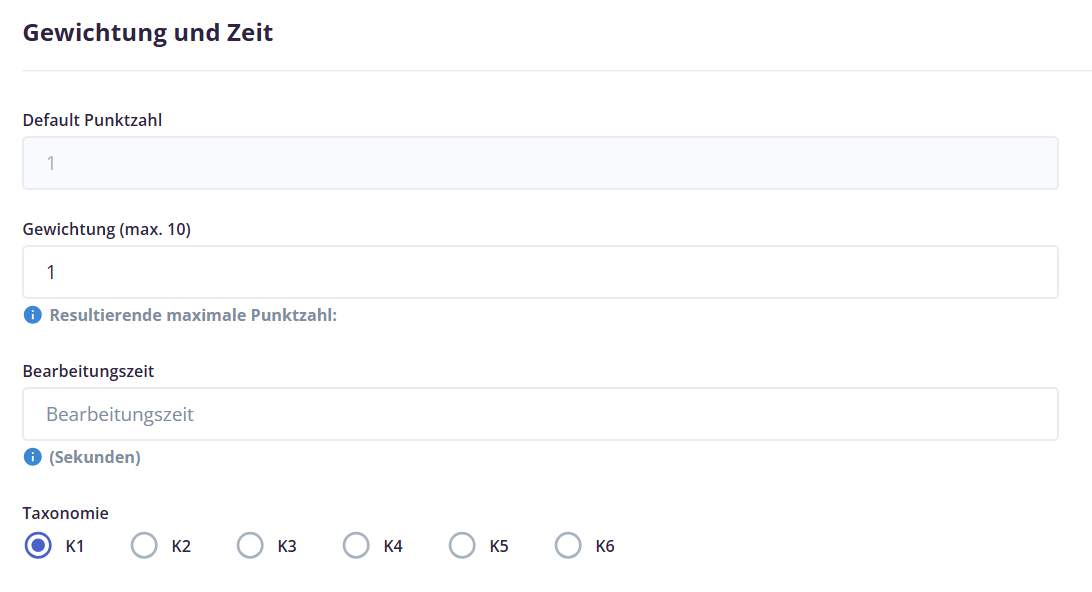Set taxonomy to K5
This screenshot has width=1092, height=592.
pyautogui.click(x=462, y=545)
